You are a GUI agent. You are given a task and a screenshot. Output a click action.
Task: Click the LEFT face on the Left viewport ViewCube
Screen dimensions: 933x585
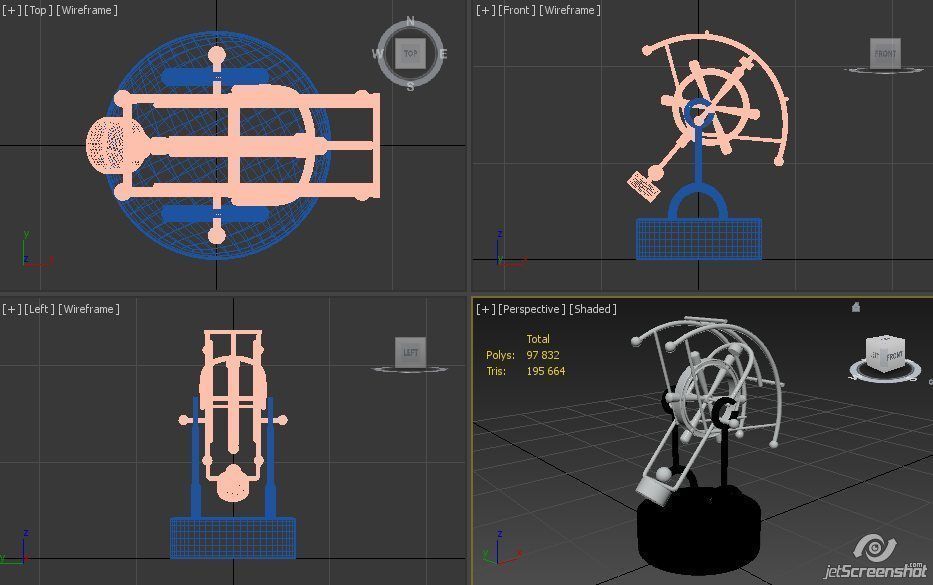[409, 352]
